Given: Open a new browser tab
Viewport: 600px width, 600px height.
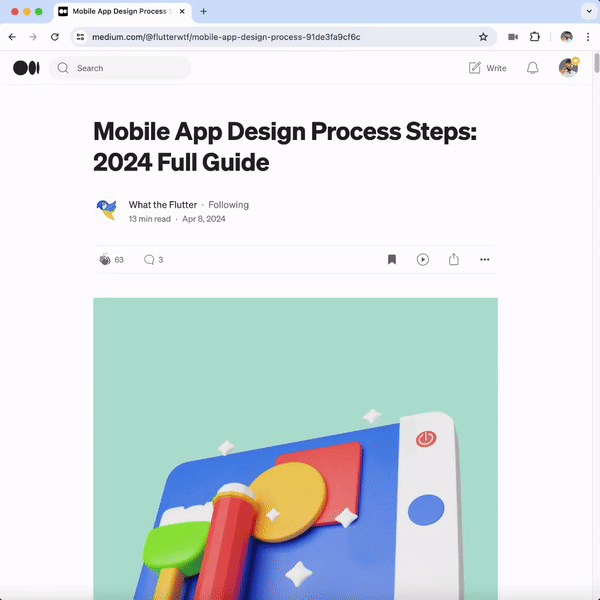Looking at the screenshot, I should click(204, 11).
